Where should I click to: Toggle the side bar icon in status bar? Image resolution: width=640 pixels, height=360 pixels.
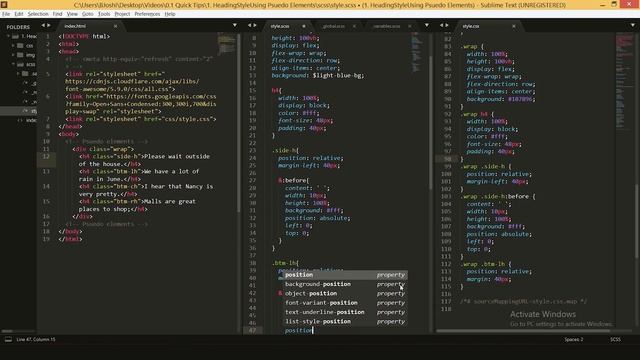8,339
